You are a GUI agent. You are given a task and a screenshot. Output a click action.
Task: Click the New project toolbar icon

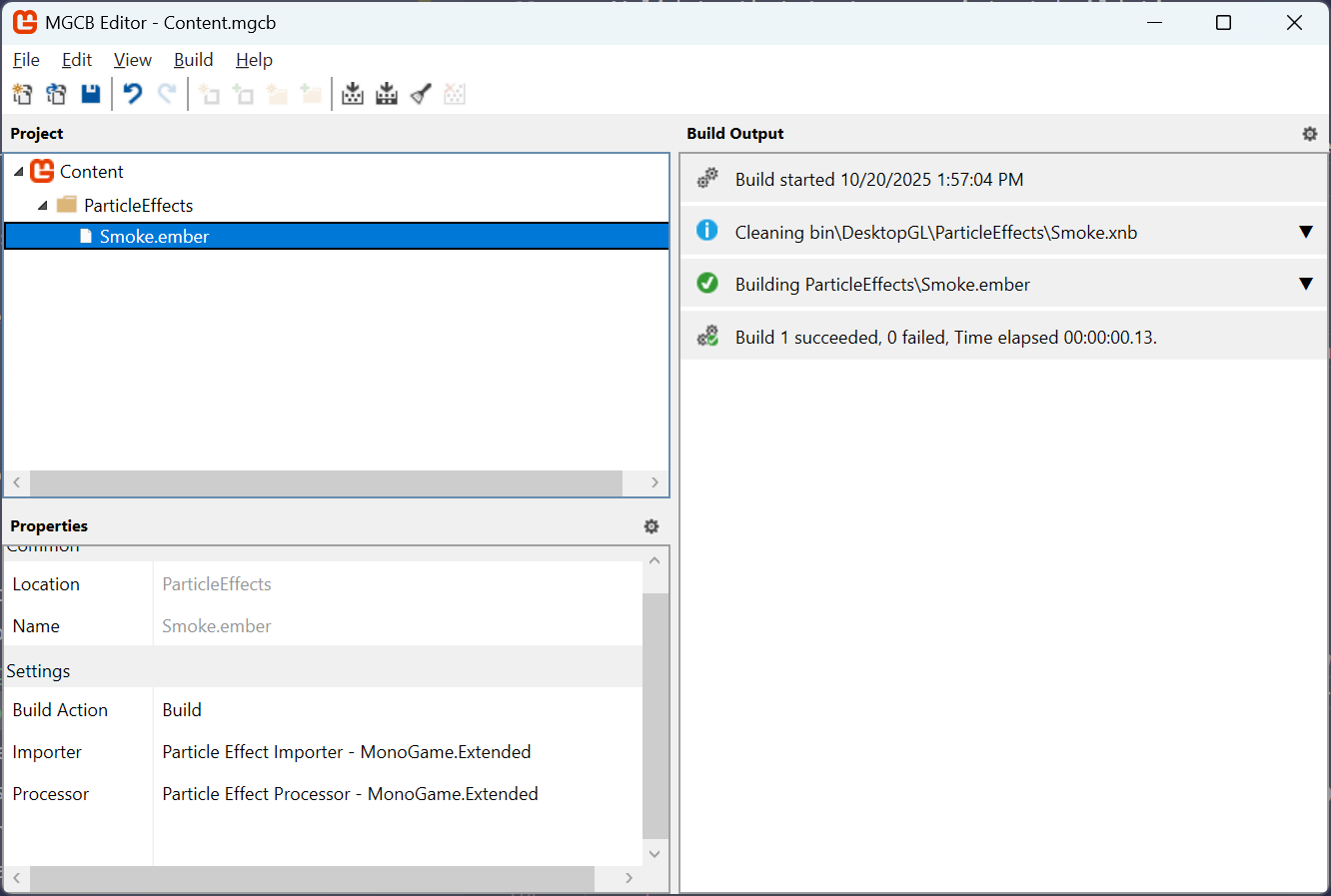(x=22, y=94)
